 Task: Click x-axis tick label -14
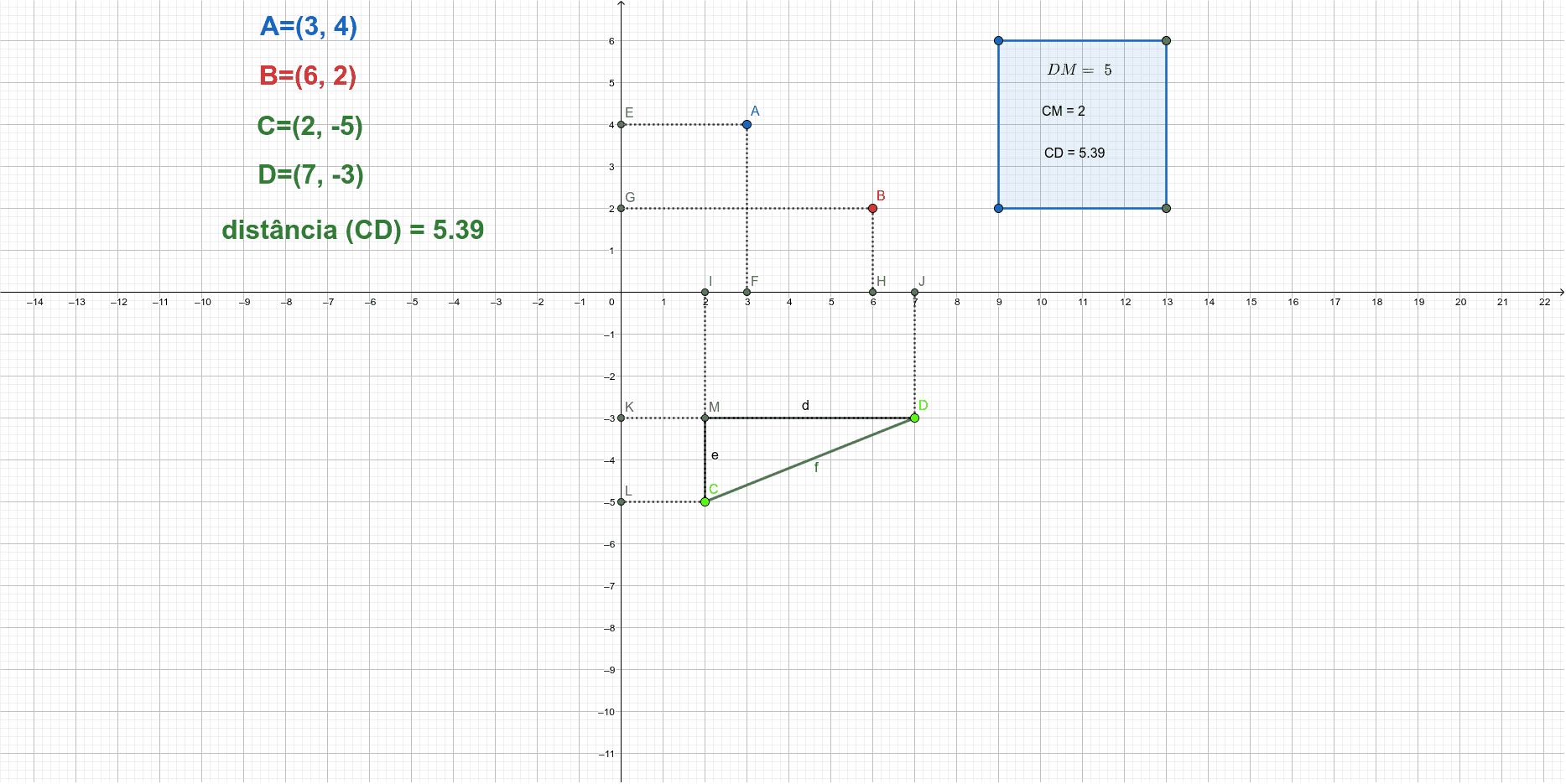[34, 302]
